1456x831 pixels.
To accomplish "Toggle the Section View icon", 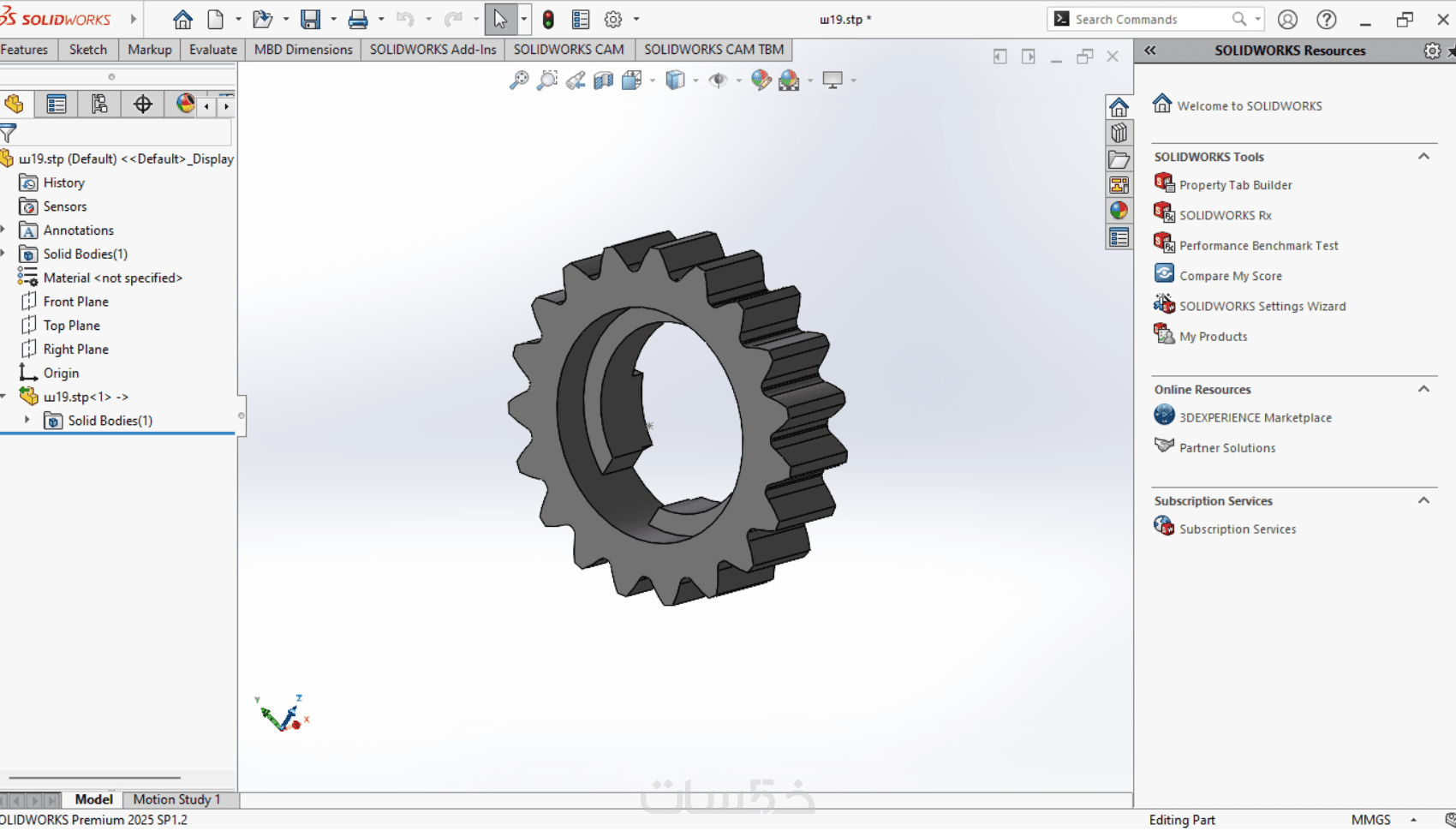I will [x=603, y=80].
